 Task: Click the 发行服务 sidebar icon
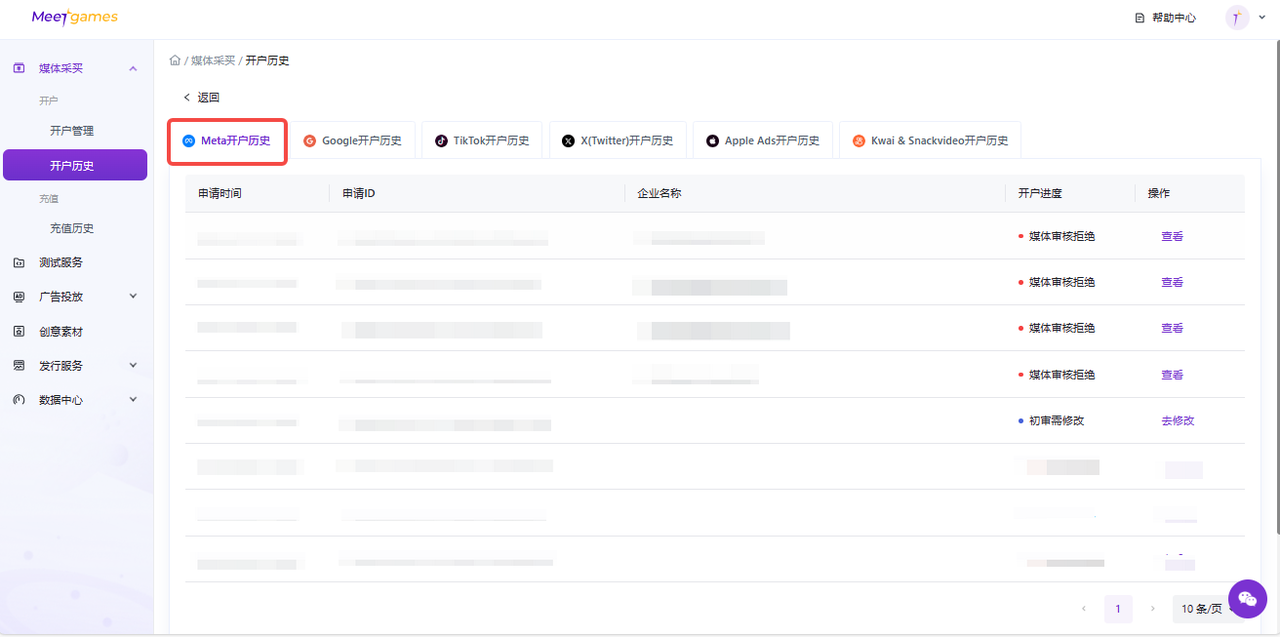(19, 366)
